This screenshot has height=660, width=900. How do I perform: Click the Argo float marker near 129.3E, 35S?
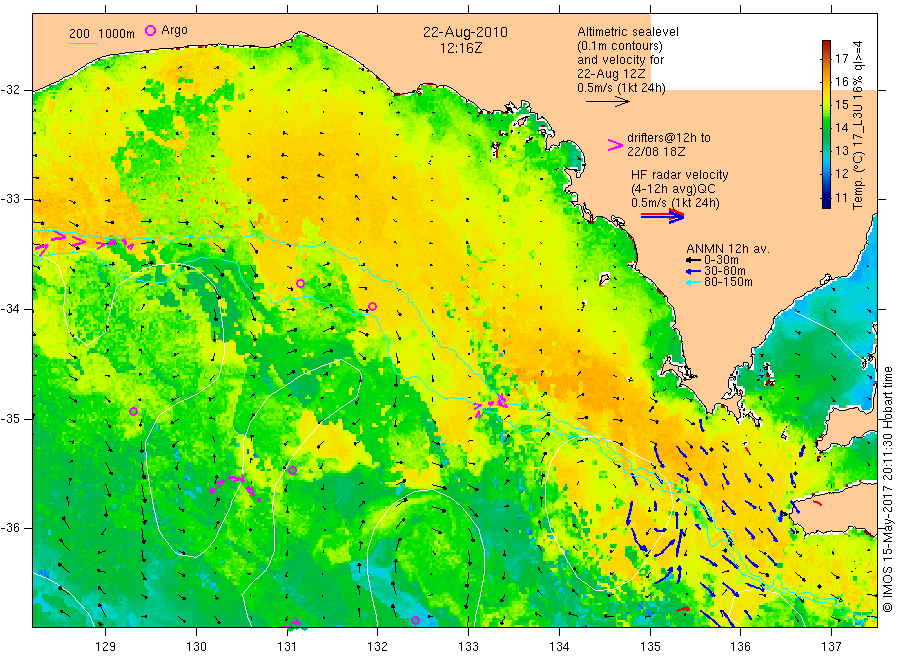(134, 411)
